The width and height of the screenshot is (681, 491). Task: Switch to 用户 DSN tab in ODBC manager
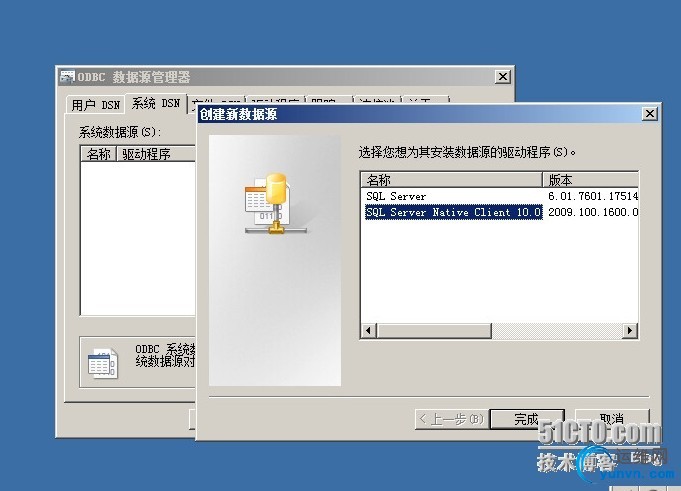pos(96,105)
